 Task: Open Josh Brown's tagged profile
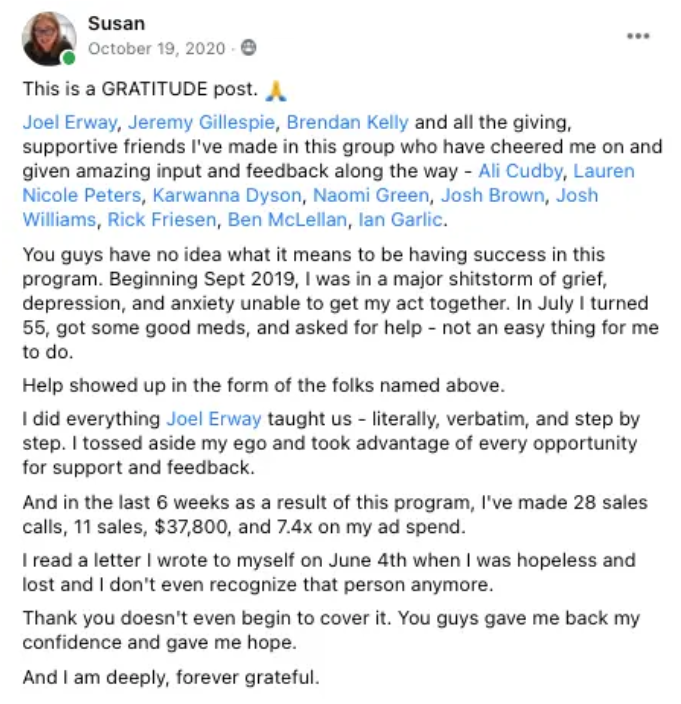click(x=492, y=195)
